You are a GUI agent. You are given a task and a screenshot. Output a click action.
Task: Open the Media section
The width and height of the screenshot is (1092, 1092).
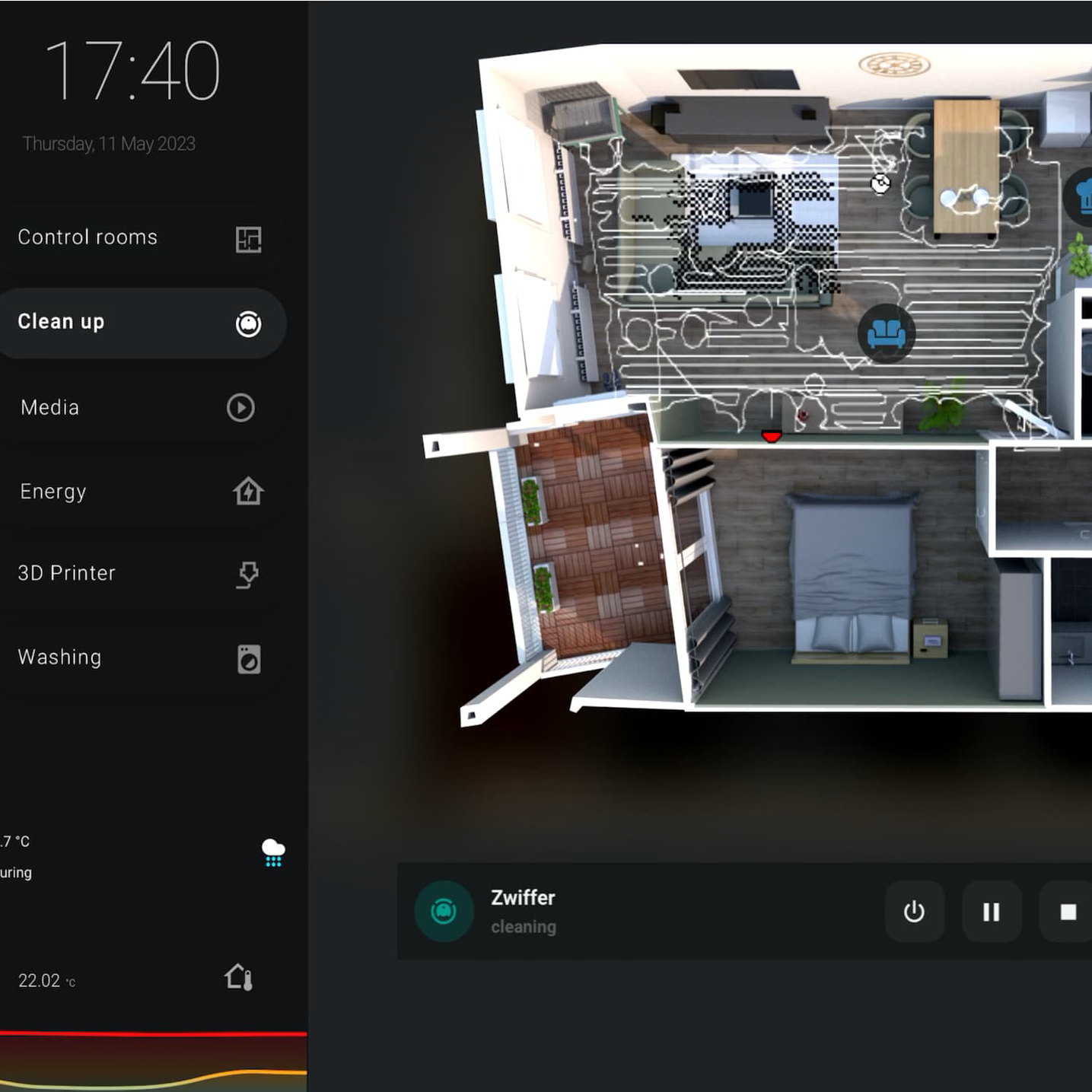[50, 408]
